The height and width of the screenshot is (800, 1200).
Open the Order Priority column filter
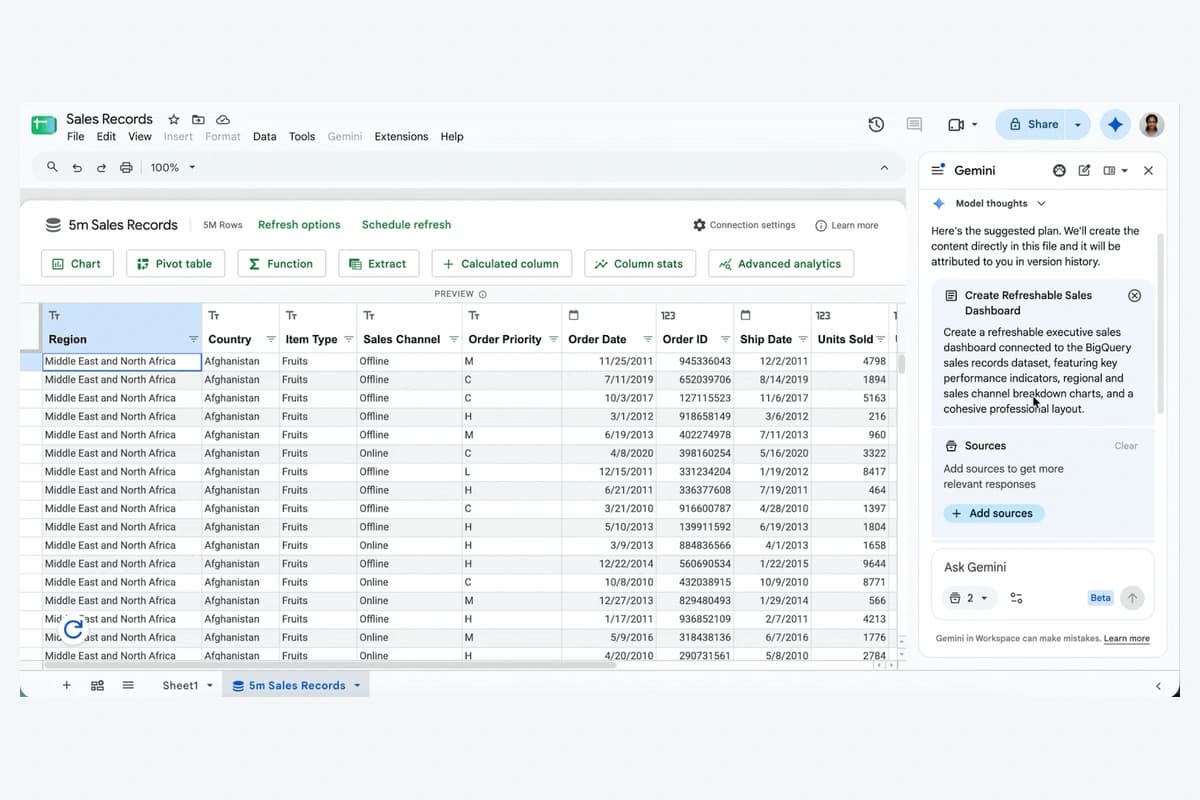point(553,340)
